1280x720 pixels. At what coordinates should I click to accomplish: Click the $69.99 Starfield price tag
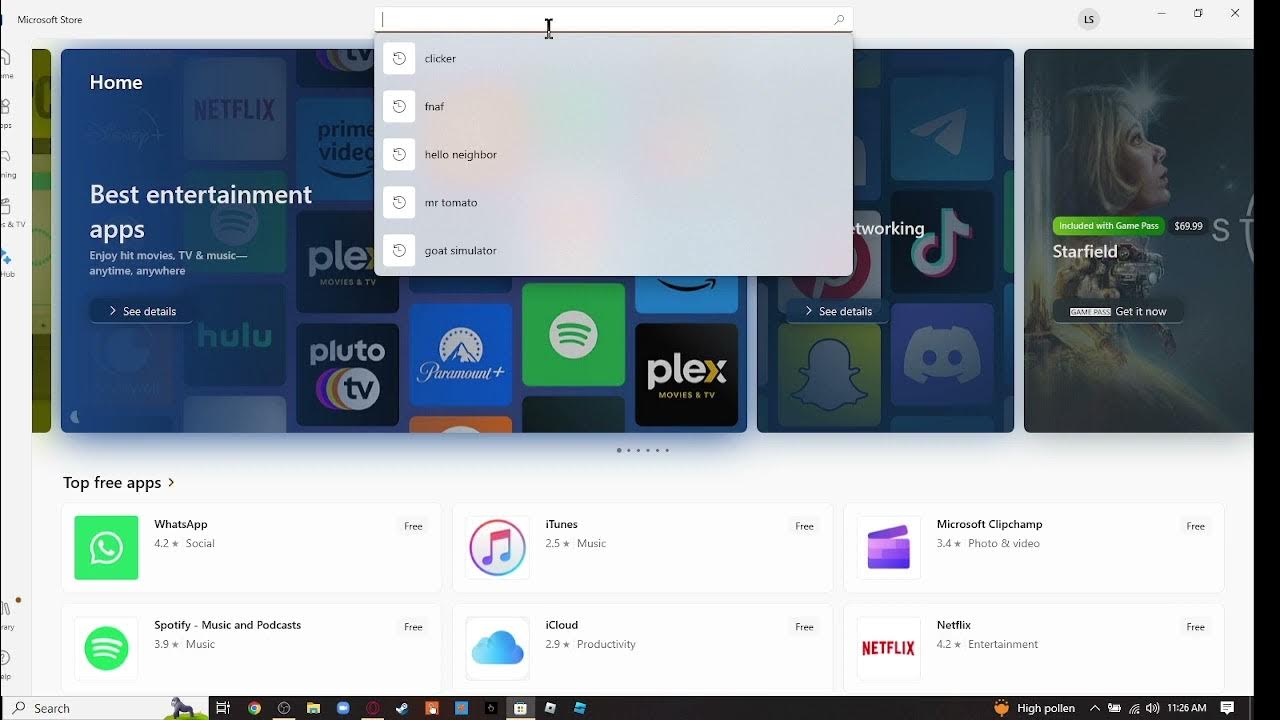[1188, 226]
